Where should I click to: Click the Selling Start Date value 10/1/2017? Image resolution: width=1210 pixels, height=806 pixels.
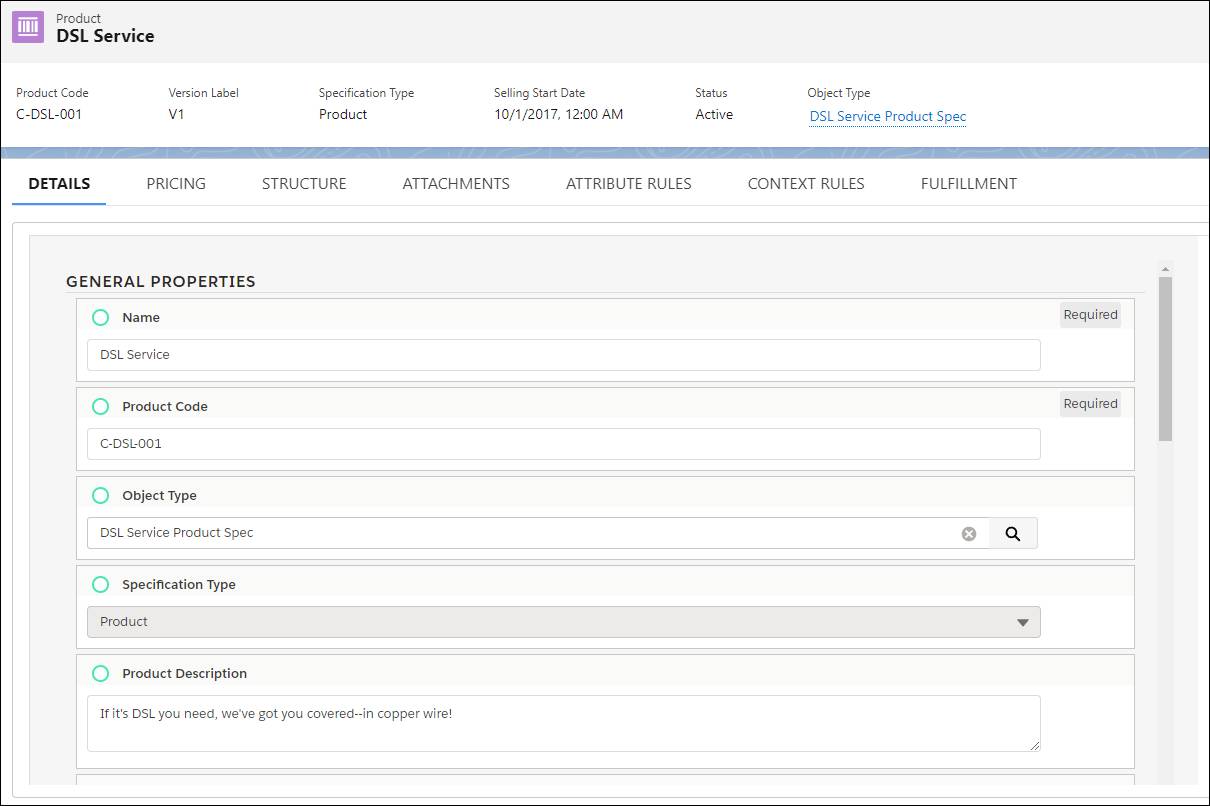[x=558, y=114]
